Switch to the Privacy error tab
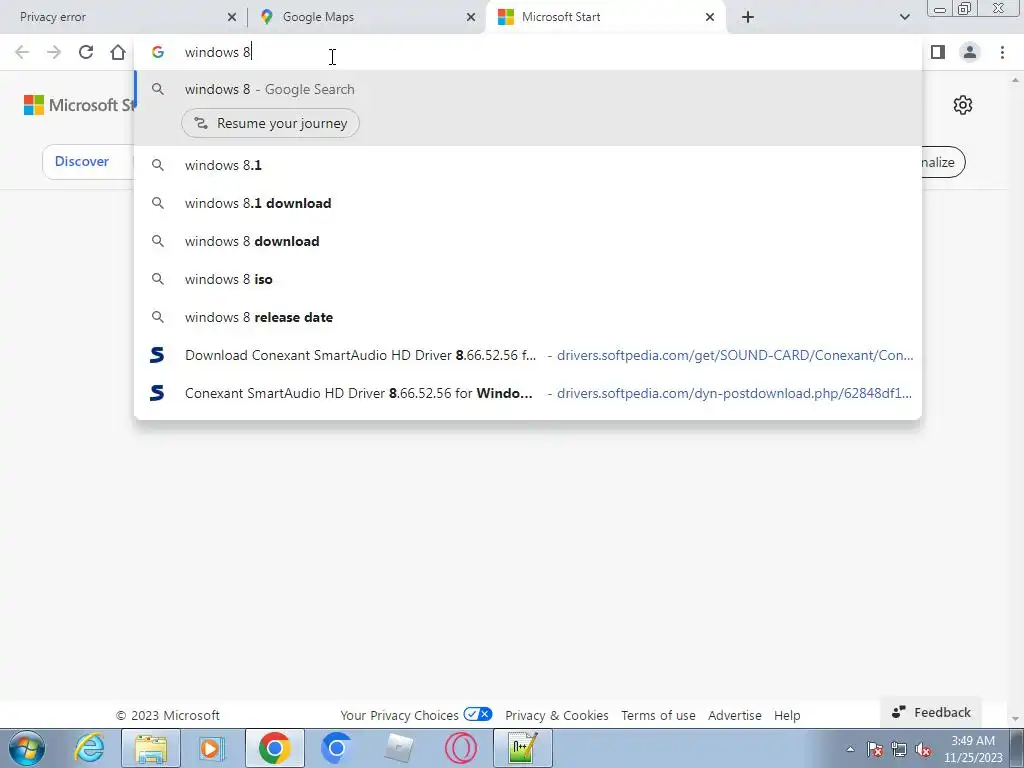 [x=124, y=17]
